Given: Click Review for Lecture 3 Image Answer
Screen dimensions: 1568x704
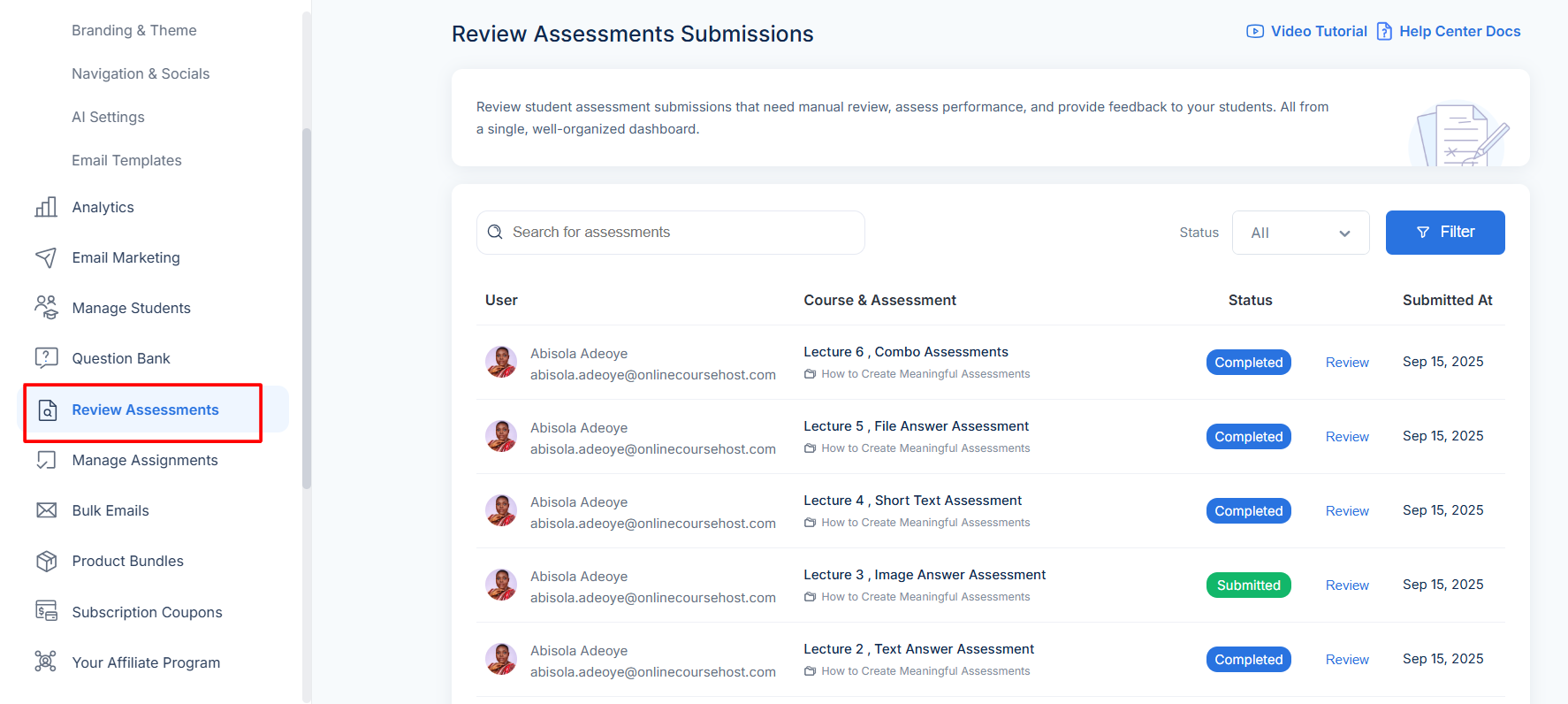Looking at the screenshot, I should click(x=1347, y=585).
